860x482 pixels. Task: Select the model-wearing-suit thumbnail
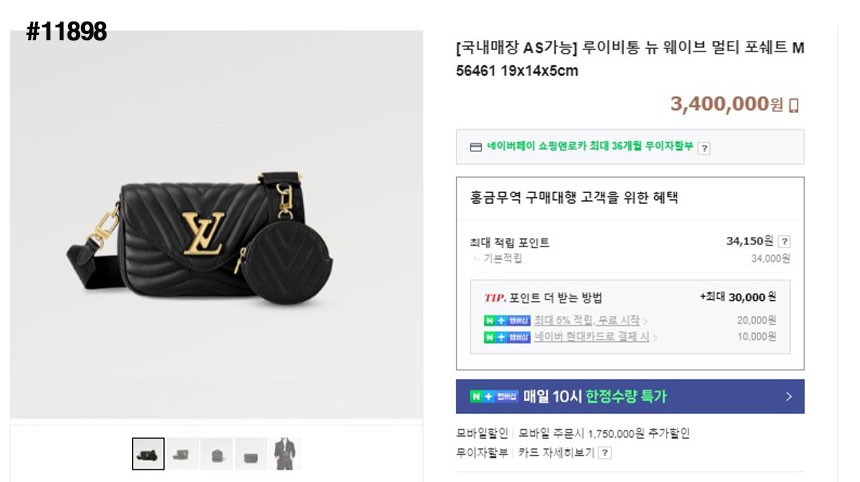(x=285, y=454)
